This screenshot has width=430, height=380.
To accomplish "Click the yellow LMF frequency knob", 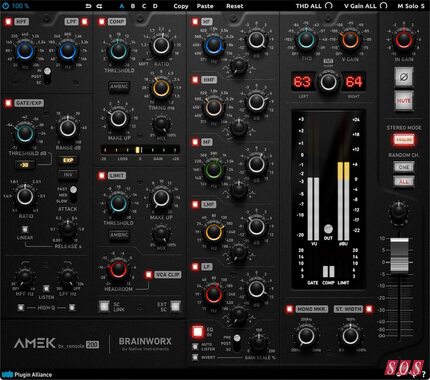I will click(x=213, y=232).
